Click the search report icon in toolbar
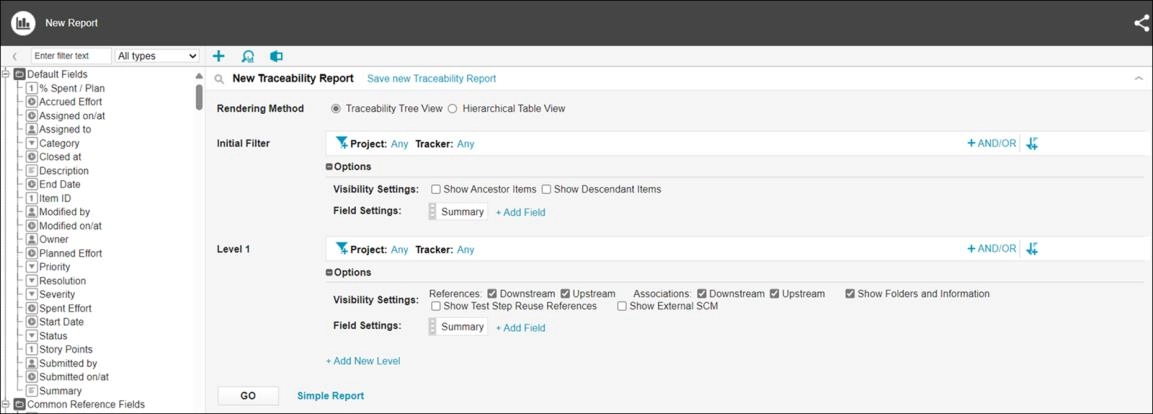 [x=248, y=56]
